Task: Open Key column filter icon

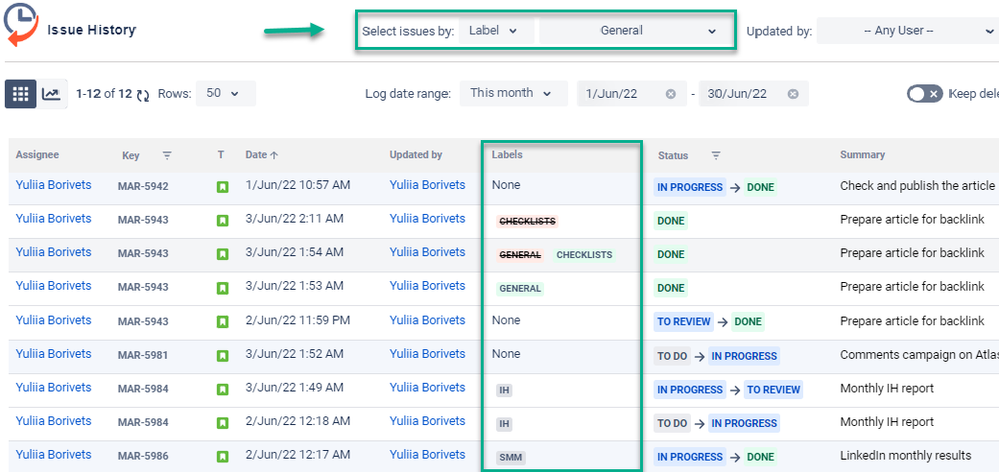Action: click(167, 155)
